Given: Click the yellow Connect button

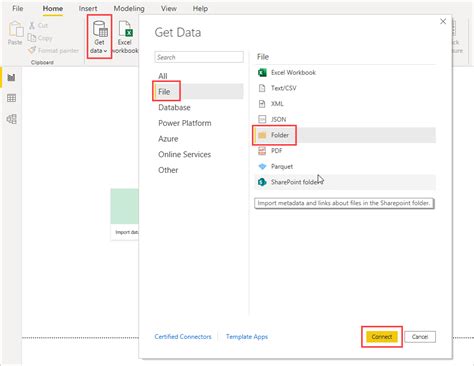Looking at the screenshot, I should click(x=382, y=337).
